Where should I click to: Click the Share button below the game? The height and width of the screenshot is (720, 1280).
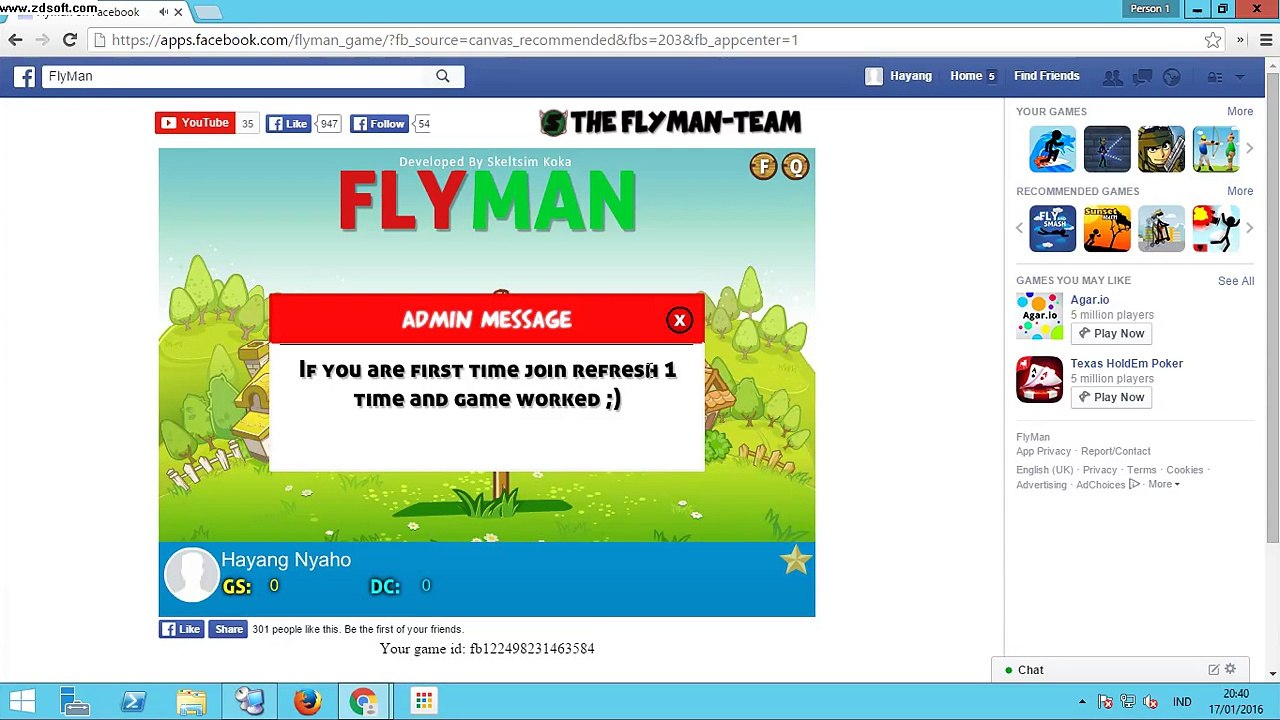pyautogui.click(x=228, y=629)
